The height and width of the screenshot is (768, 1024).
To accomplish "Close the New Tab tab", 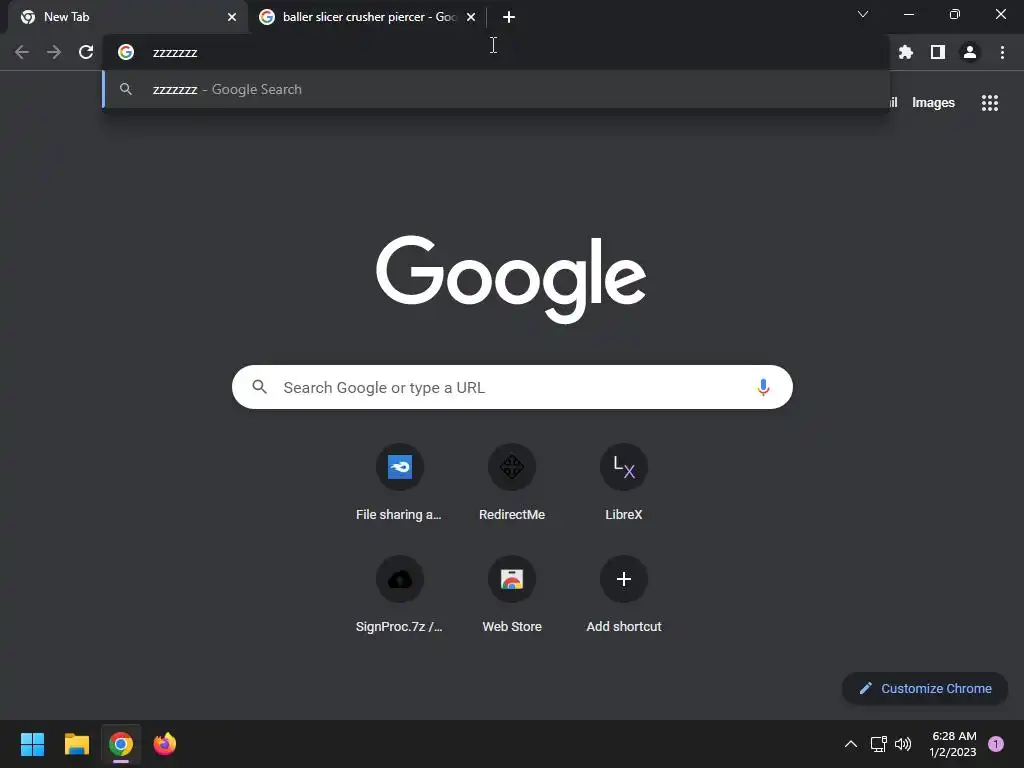I will tap(232, 17).
